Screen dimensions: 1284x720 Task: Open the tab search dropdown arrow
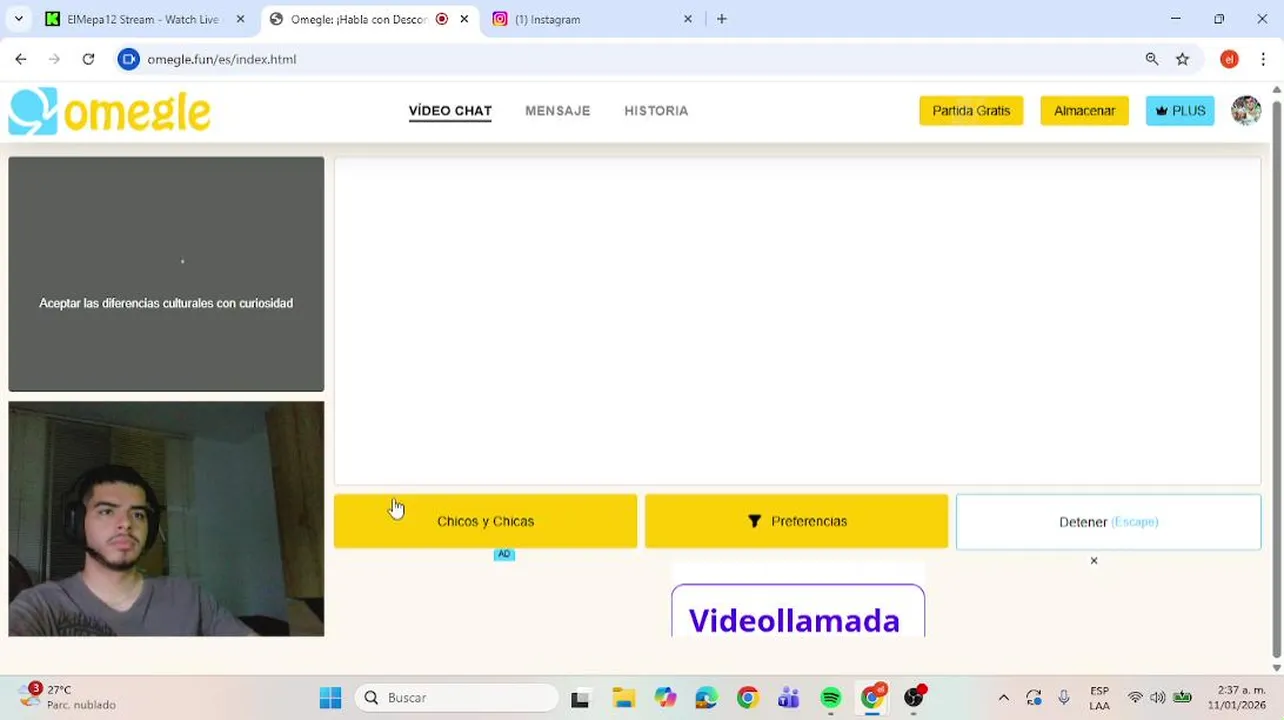click(x=18, y=19)
